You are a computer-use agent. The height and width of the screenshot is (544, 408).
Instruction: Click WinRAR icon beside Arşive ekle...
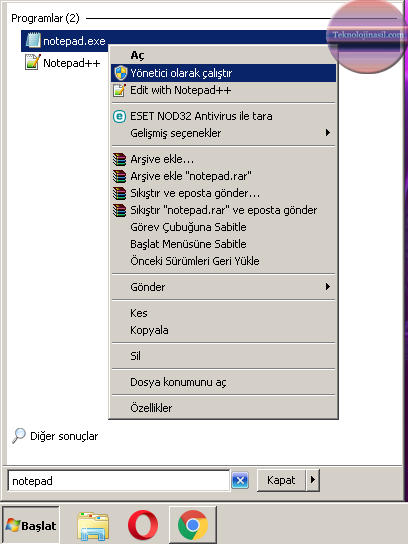tap(119, 159)
